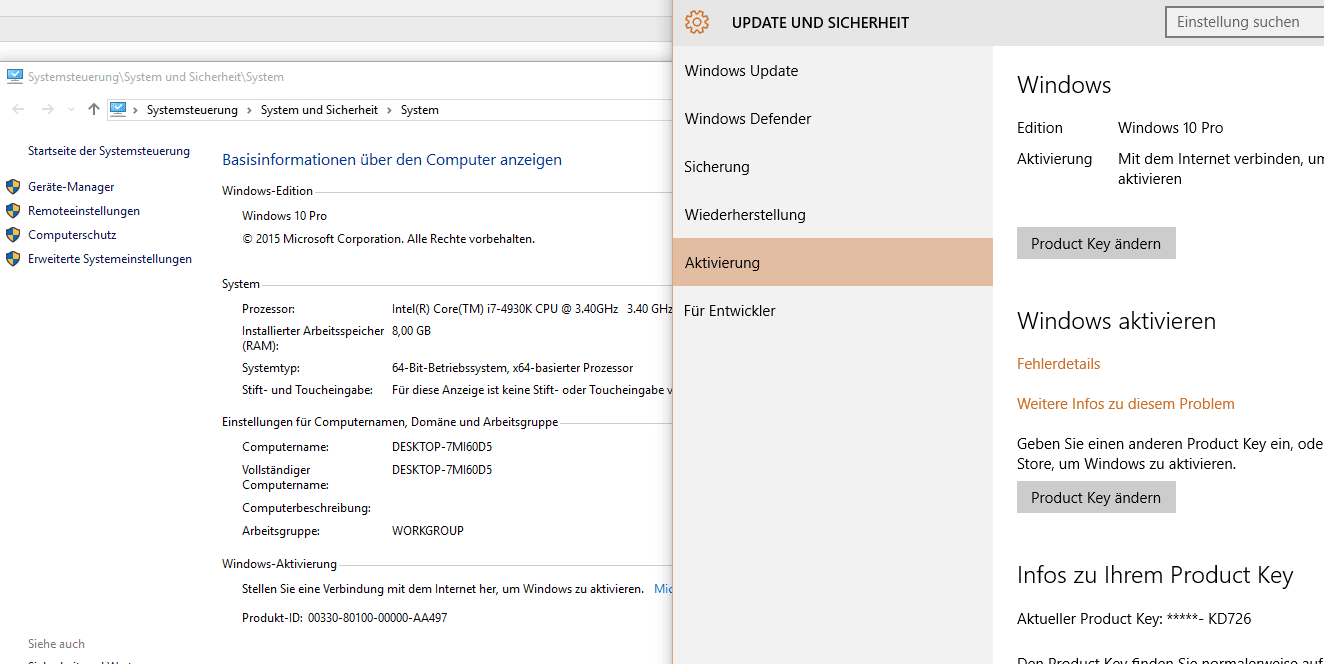The height and width of the screenshot is (664, 1324).
Task: Click 64-Bit-Betriebssystem system type value
Action: point(512,368)
